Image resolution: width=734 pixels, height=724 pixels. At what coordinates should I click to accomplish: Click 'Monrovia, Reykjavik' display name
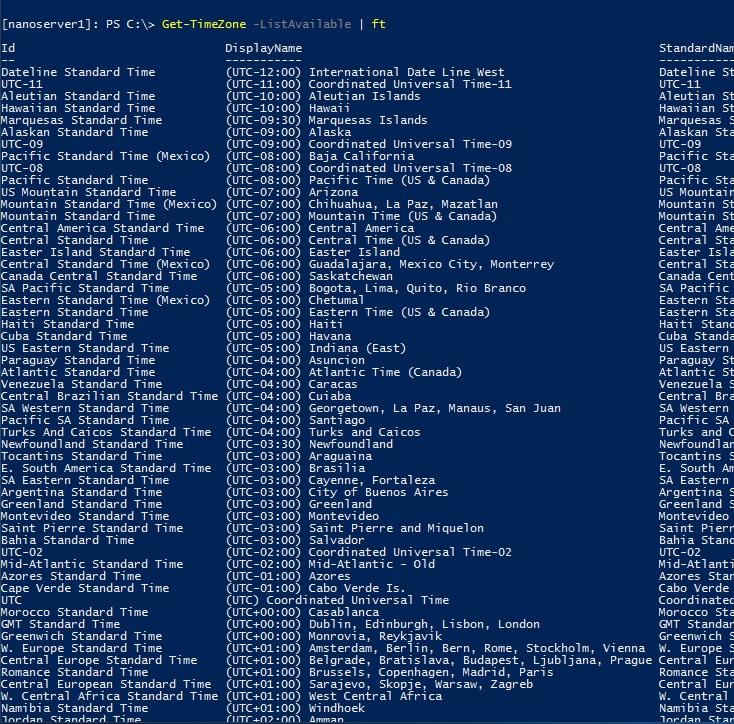(375, 636)
